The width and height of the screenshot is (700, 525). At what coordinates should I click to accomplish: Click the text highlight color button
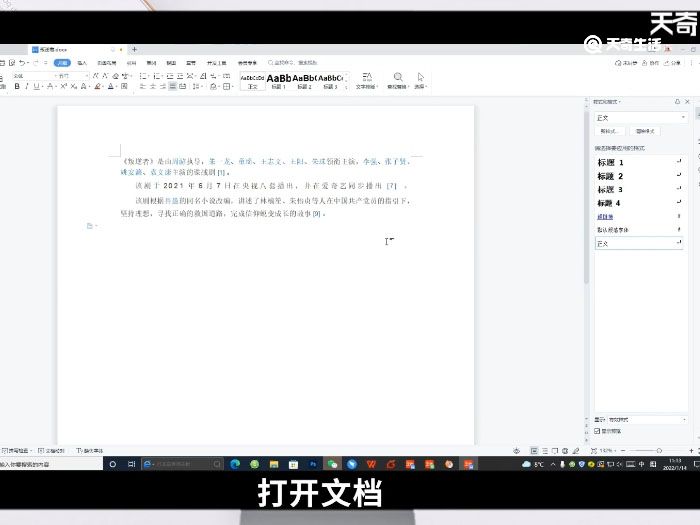coord(98,86)
